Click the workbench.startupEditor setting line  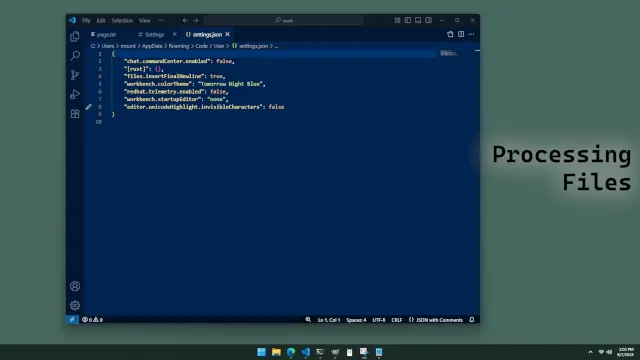point(176,99)
